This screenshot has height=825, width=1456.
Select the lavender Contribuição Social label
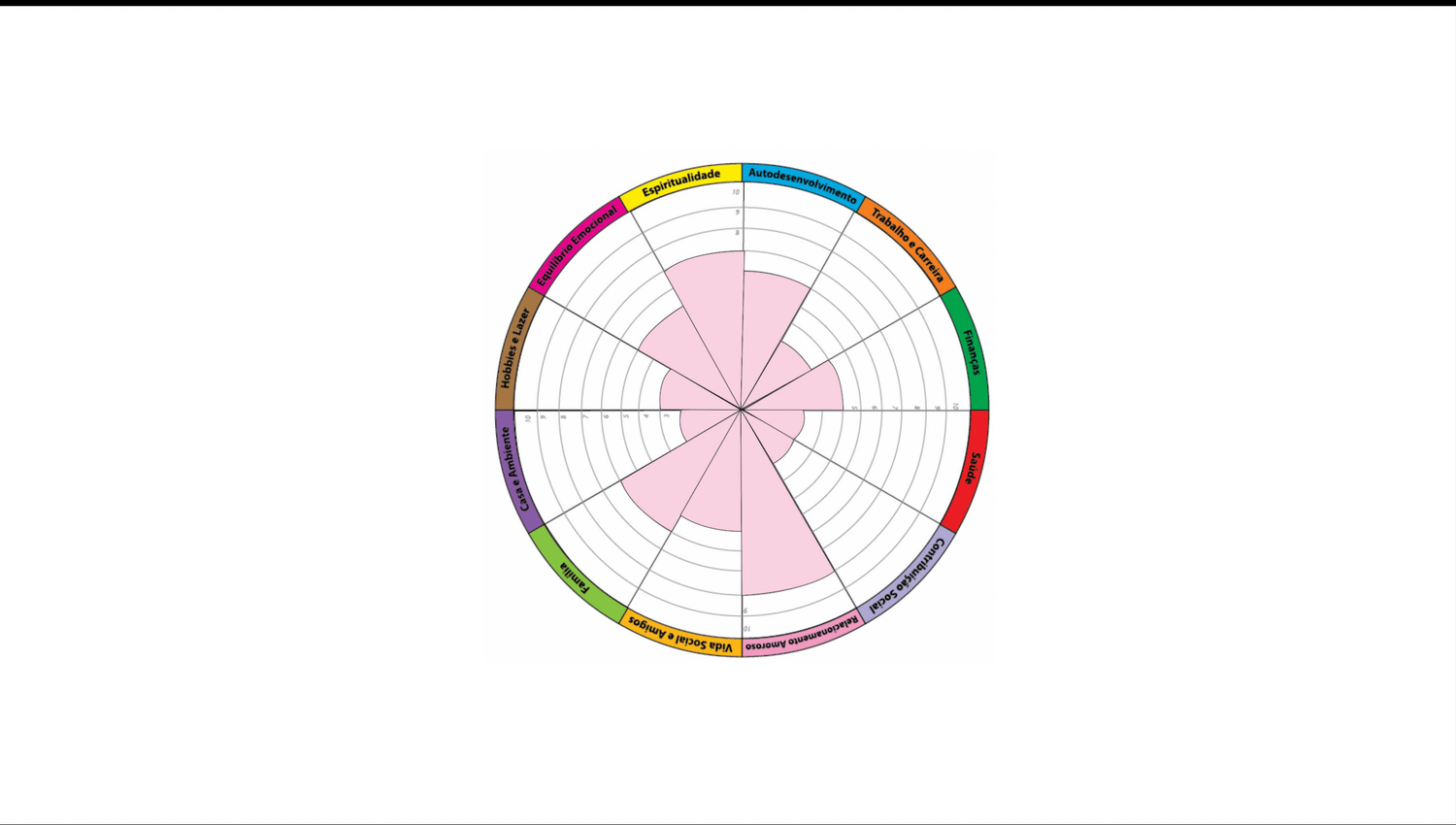coord(907,576)
